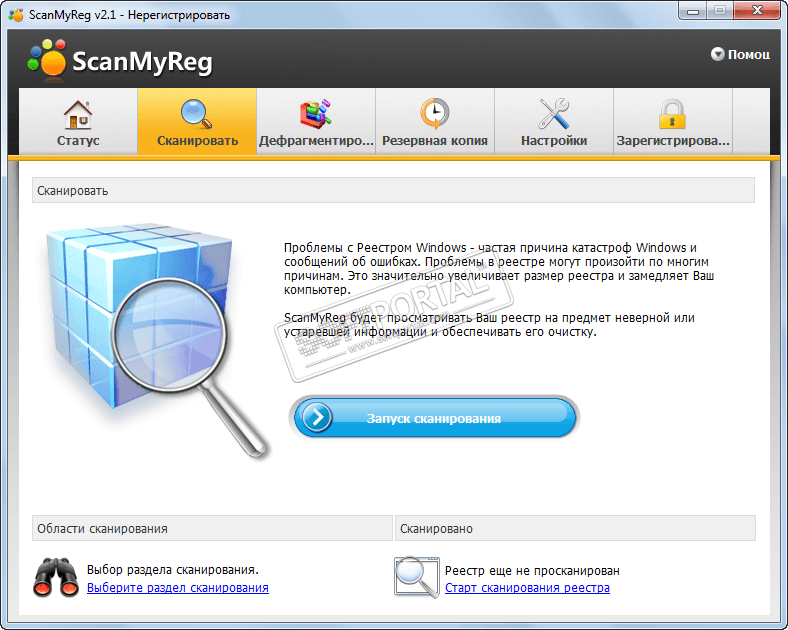Close the ScanMyReg window
The image size is (788, 630).
(x=757, y=11)
